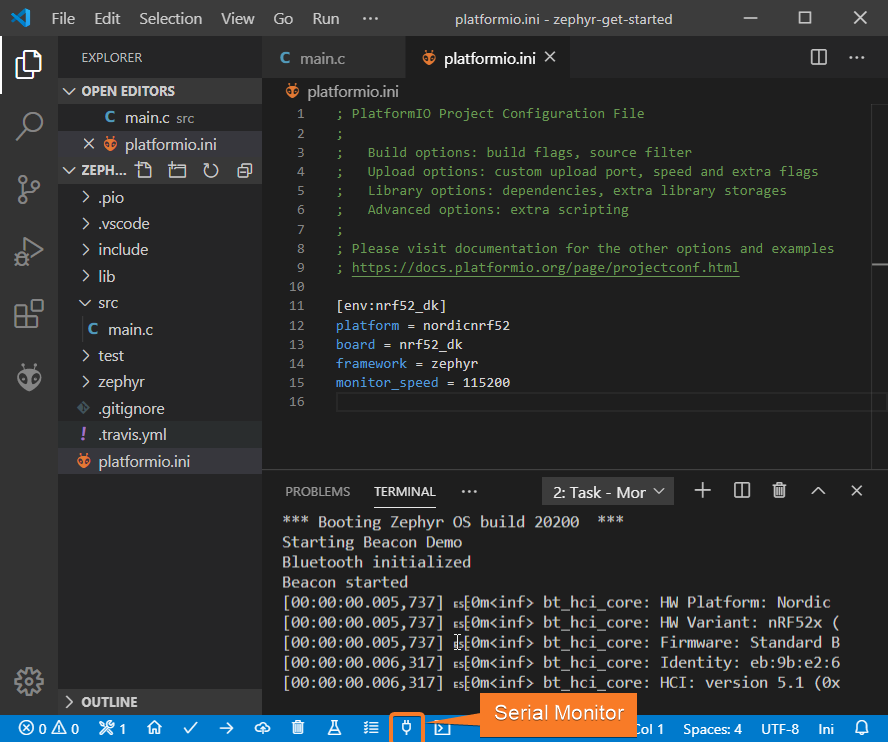Open the Selection menu
The height and width of the screenshot is (742, 888).
[x=170, y=19]
